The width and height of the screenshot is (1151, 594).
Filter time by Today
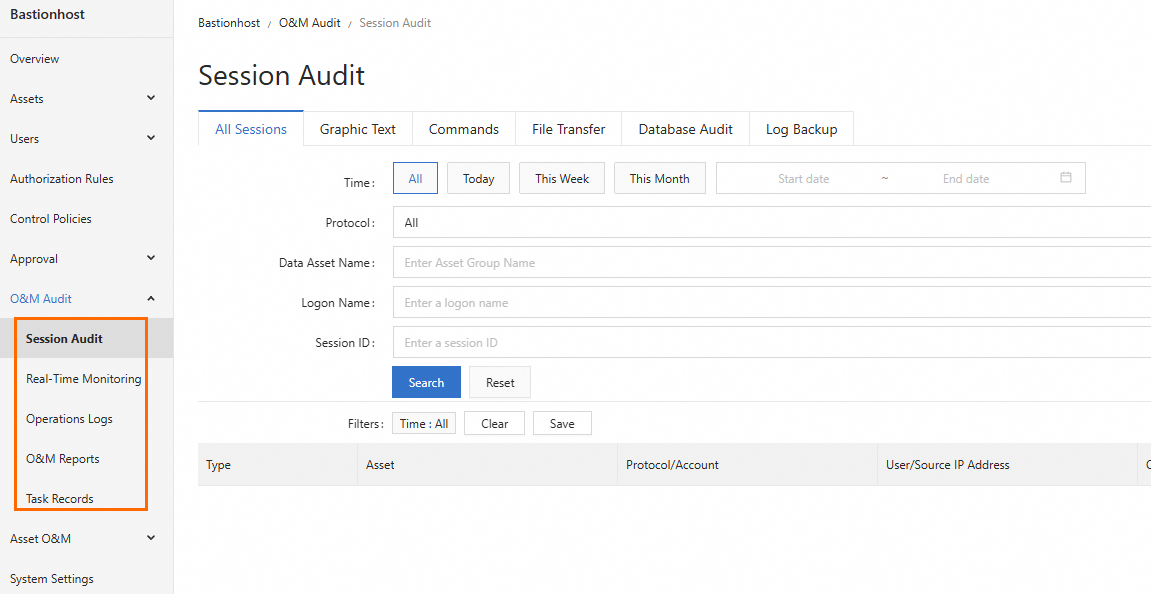[x=478, y=179]
